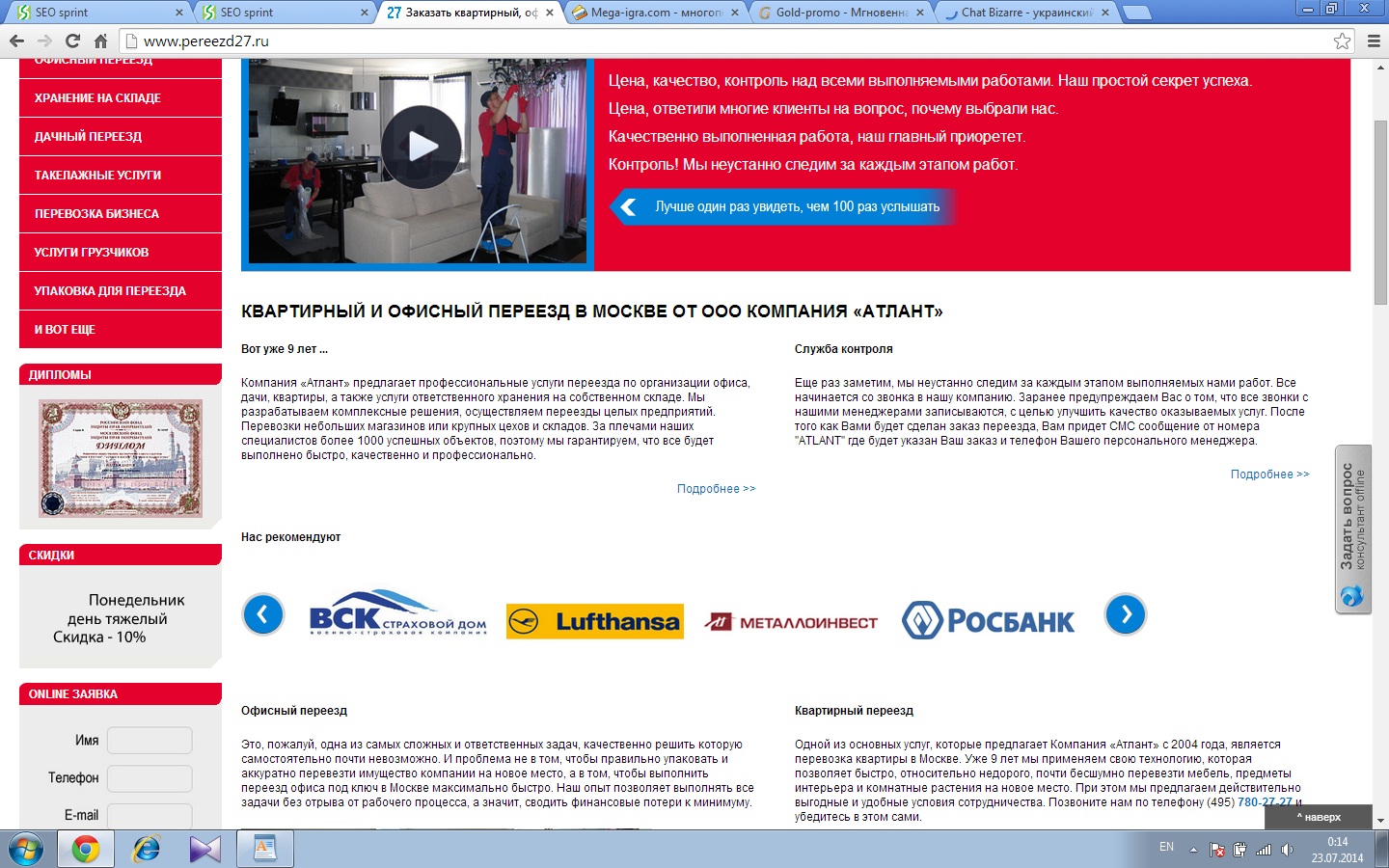Show previous partner logos in carousel

click(x=263, y=614)
